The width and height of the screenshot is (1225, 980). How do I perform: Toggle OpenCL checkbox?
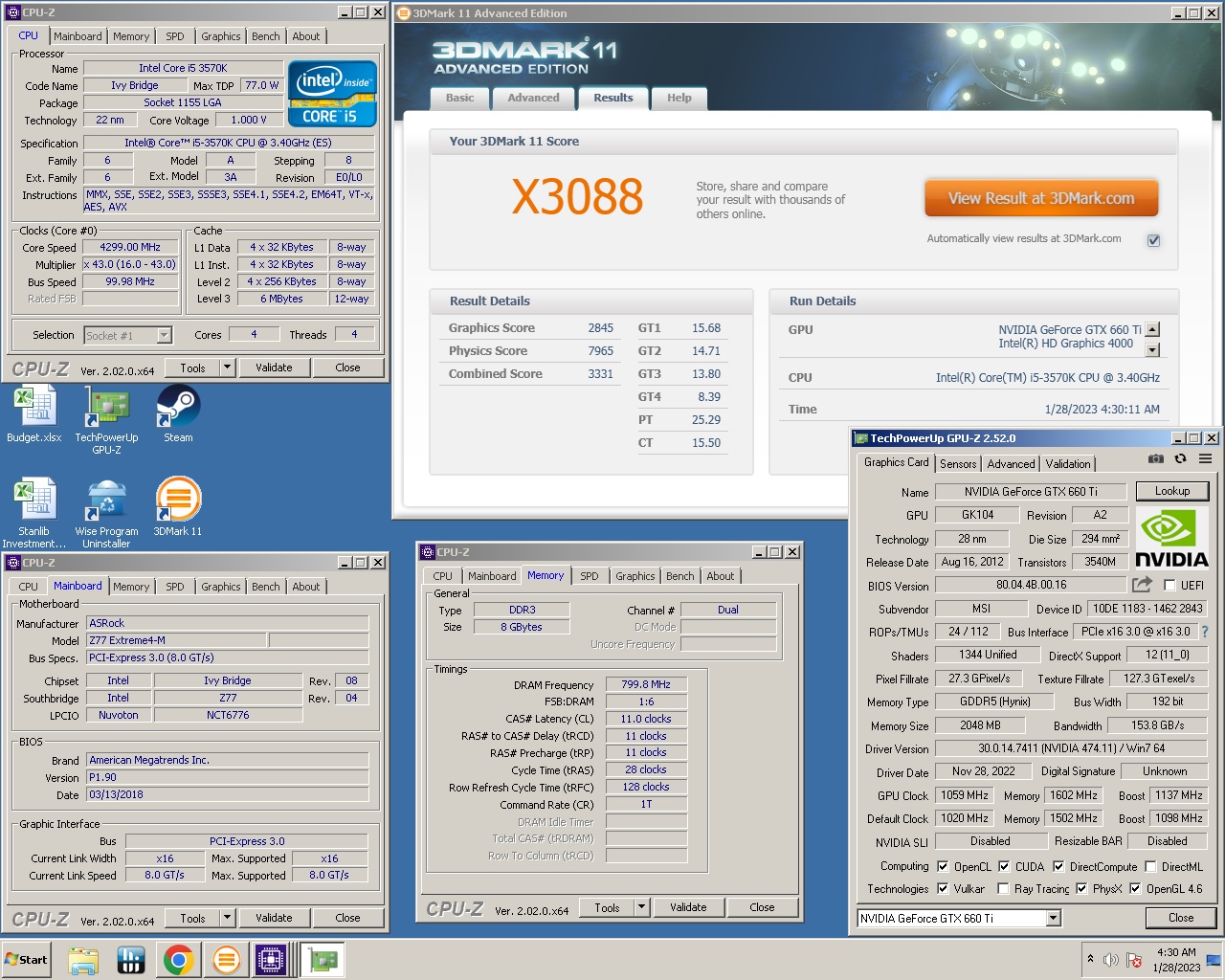click(x=943, y=866)
